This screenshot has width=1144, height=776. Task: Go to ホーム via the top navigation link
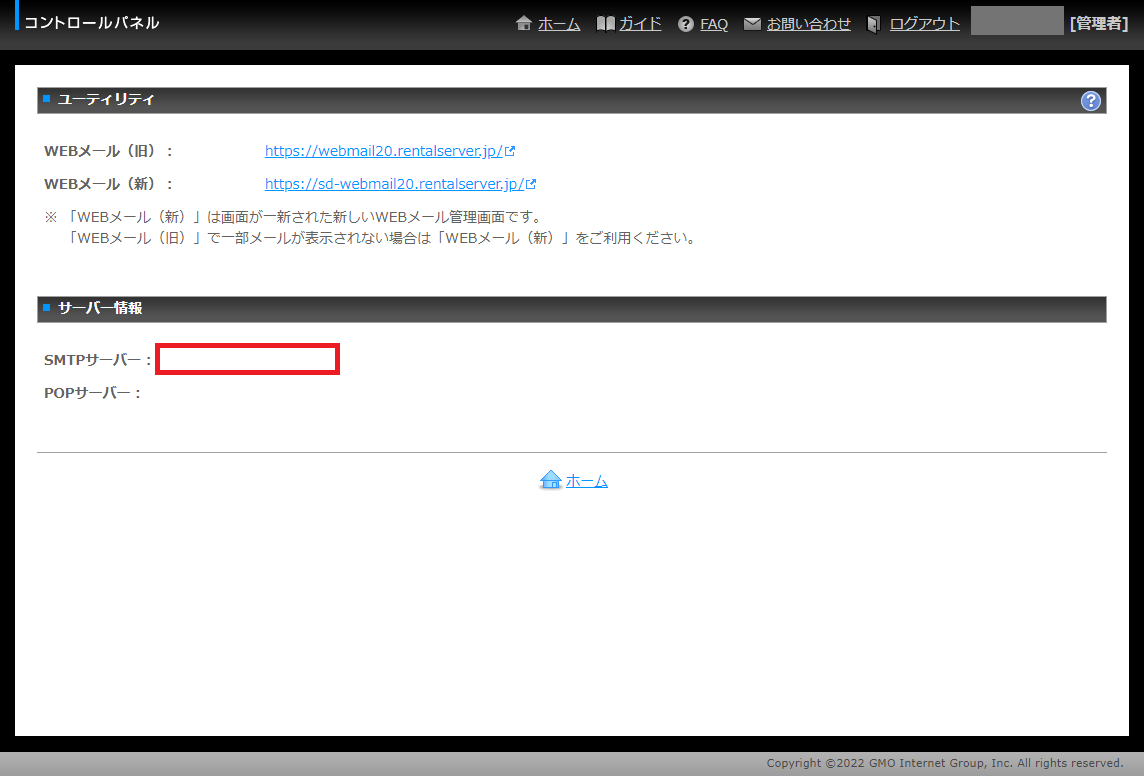point(559,24)
